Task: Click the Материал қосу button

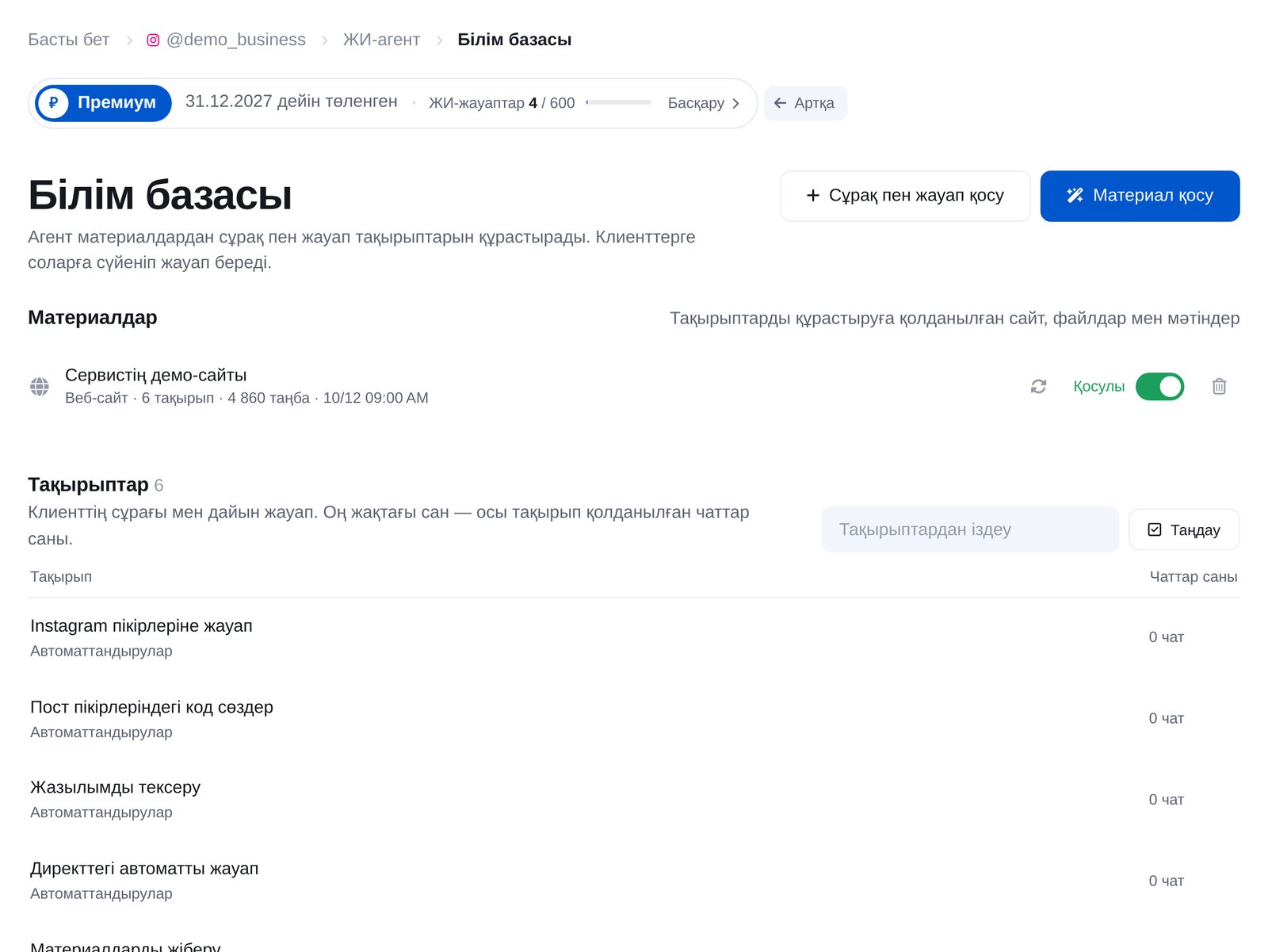Action: pos(1140,196)
